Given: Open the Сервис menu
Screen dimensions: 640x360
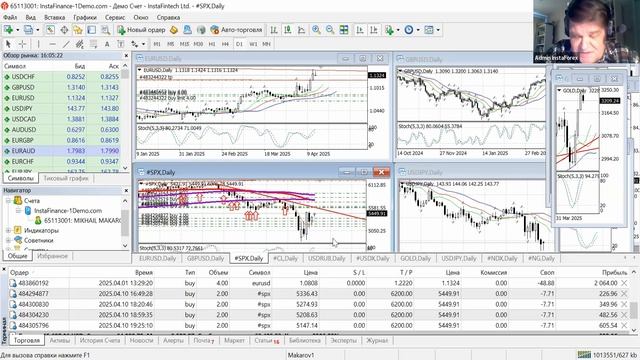Looking at the screenshot, I should click(115, 18).
